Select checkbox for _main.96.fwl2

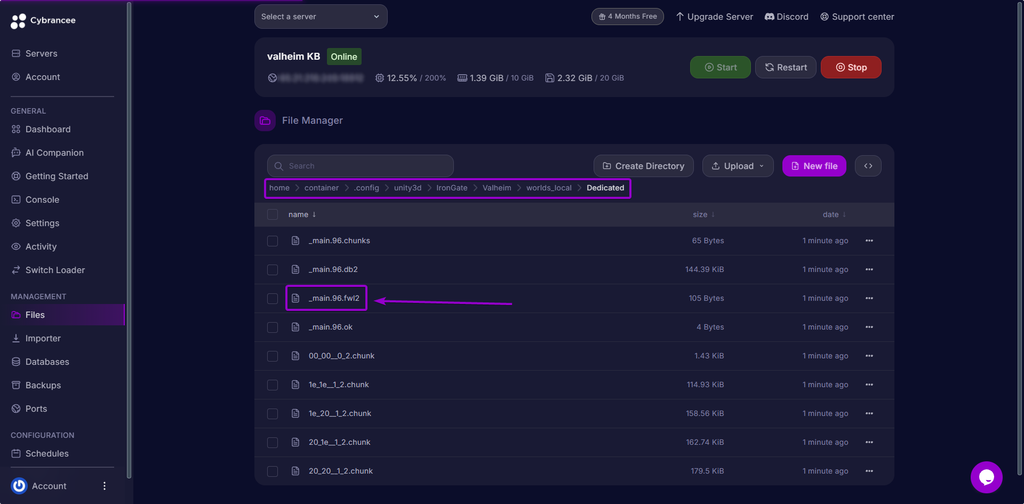[272, 298]
